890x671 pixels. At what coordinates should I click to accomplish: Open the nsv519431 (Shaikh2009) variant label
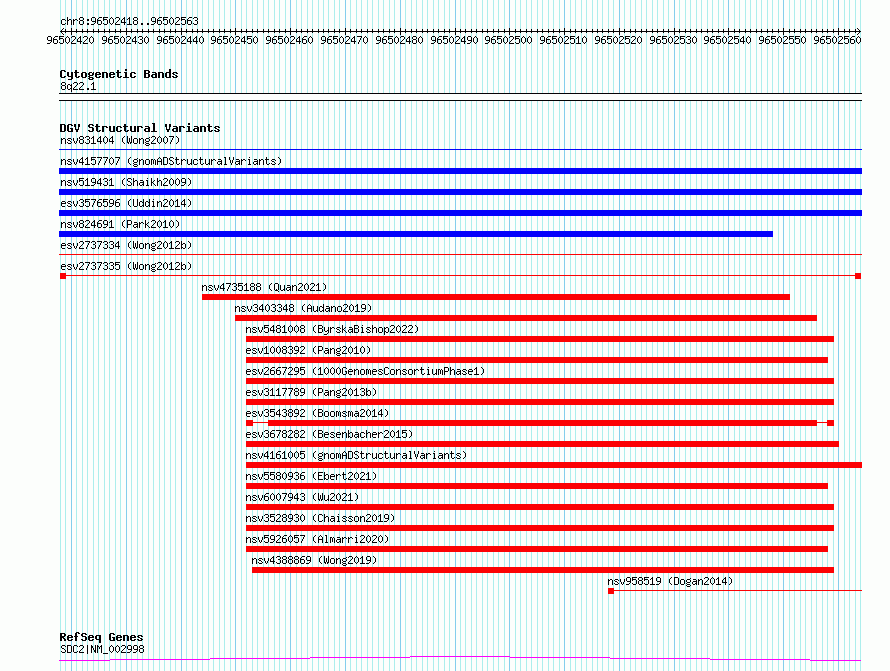[x=126, y=182]
